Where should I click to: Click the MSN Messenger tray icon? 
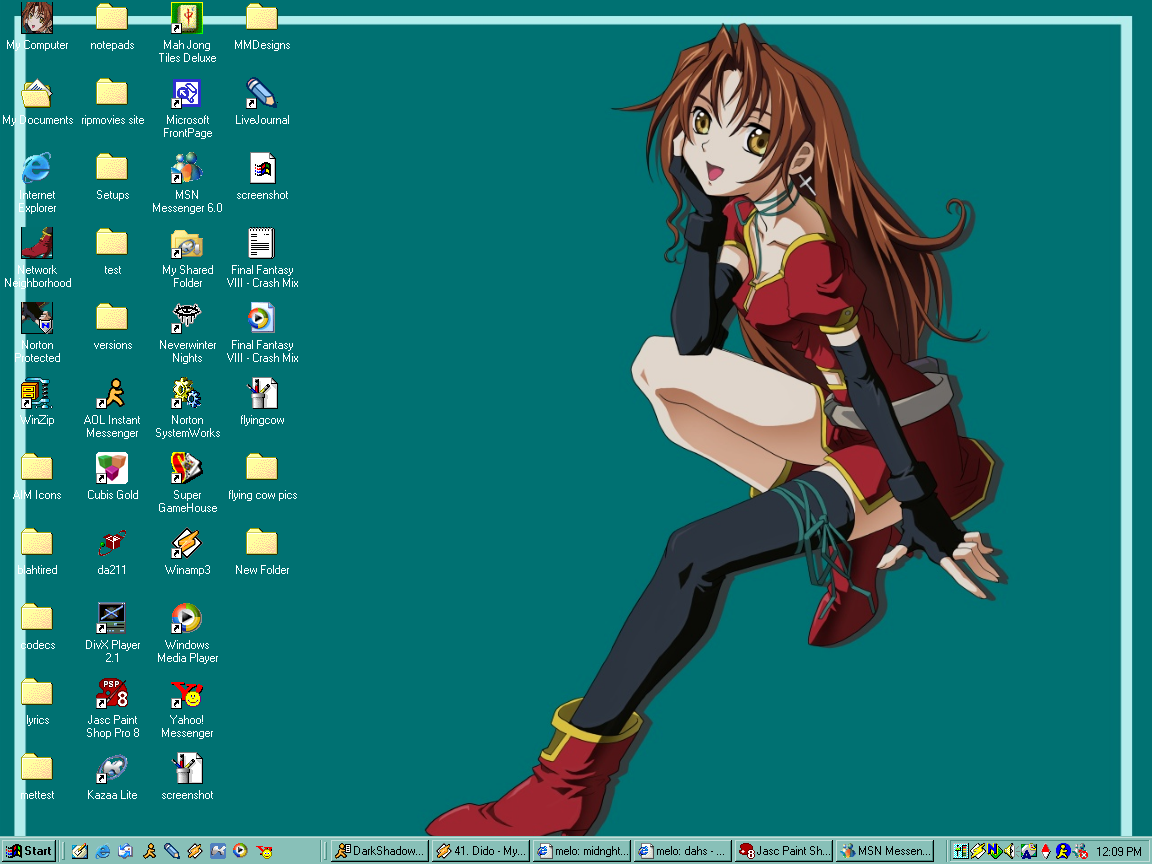coord(1080,851)
